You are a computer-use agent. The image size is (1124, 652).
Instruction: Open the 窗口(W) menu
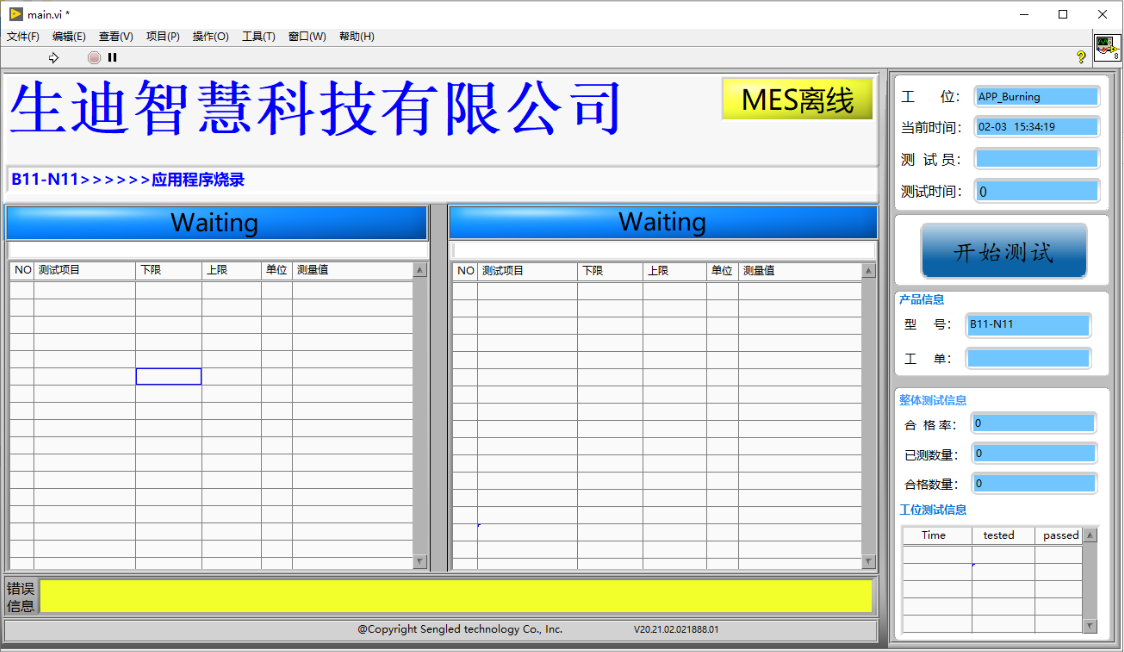point(307,37)
